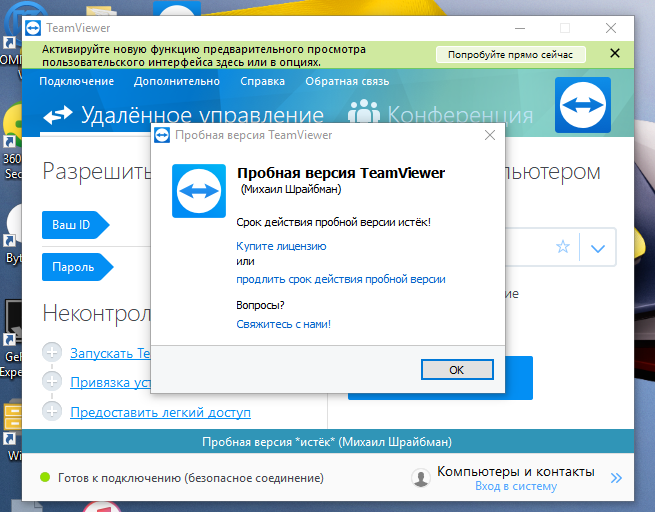Click plus icon next to "Предоставить легкий доступ"

tap(52, 411)
